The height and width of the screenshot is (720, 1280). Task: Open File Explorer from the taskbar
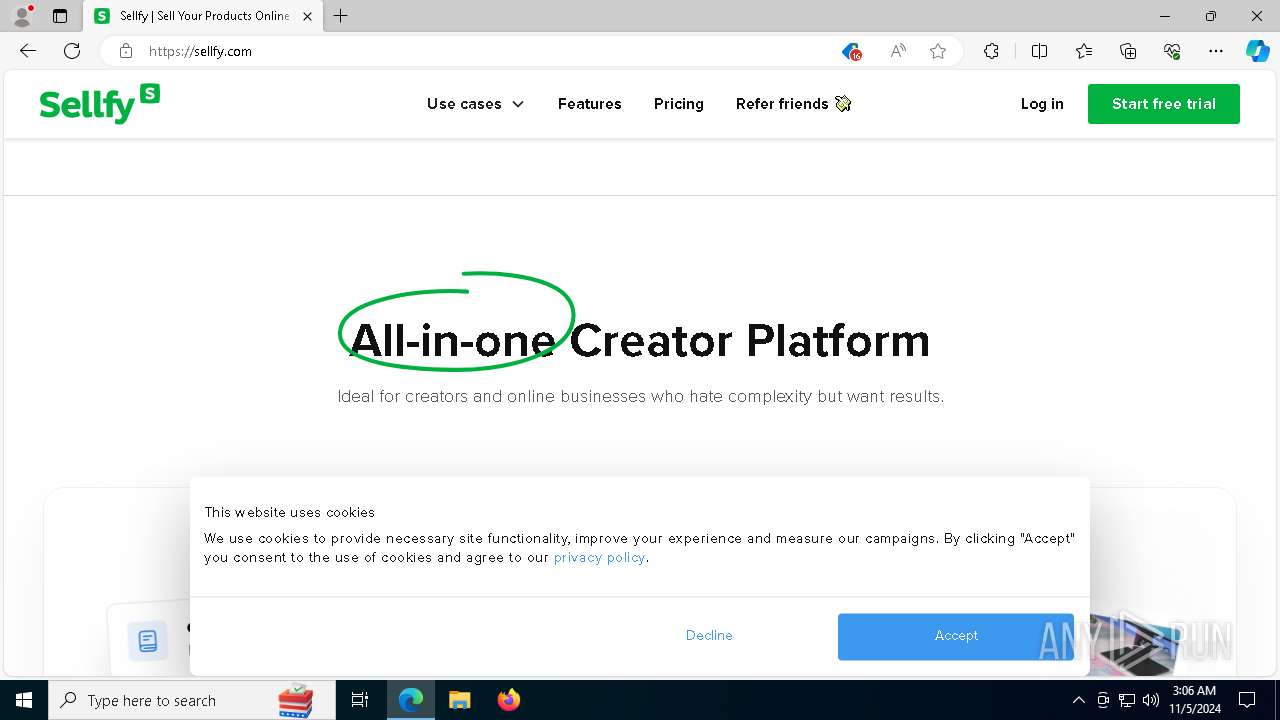tap(460, 700)
